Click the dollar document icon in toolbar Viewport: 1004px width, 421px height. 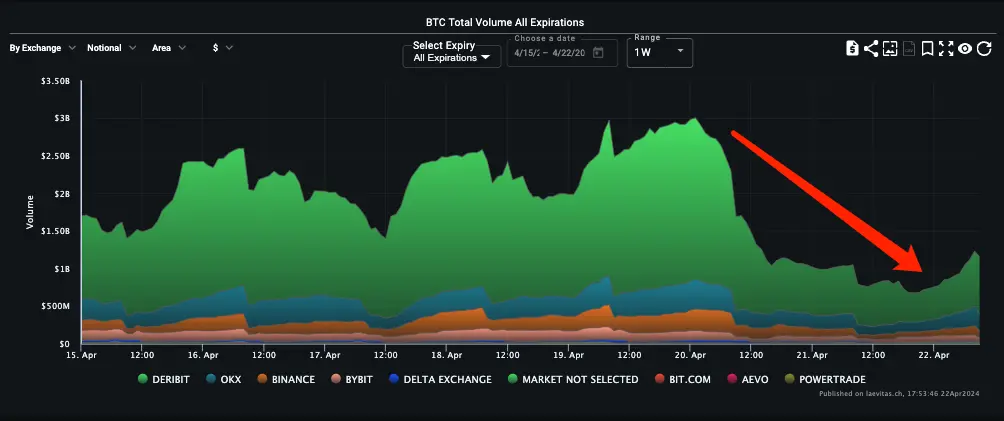click(x=851, y=48)
